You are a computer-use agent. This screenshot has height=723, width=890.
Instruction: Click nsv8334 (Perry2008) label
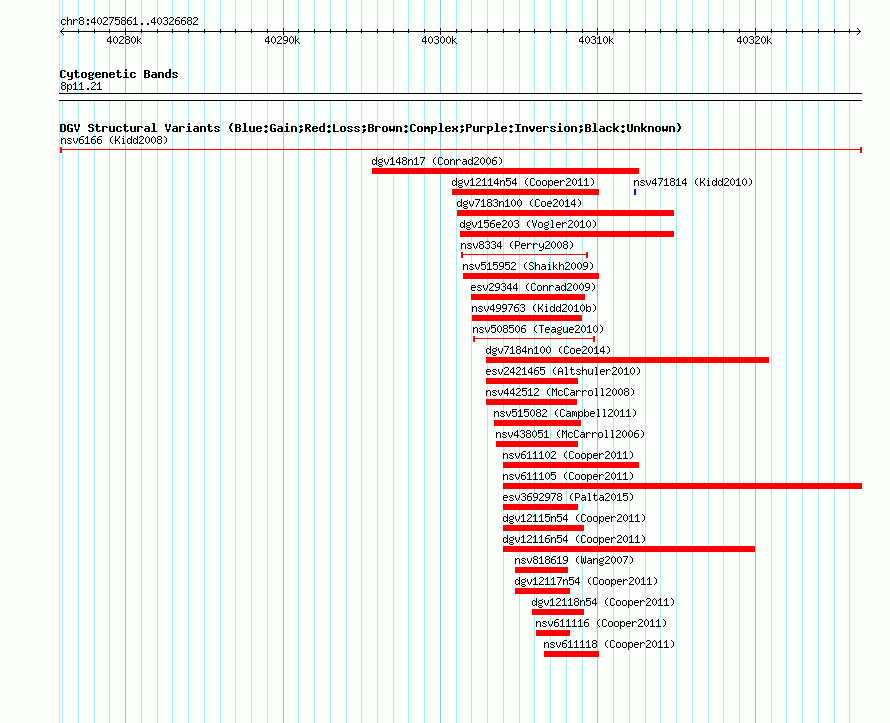(517, 245)
